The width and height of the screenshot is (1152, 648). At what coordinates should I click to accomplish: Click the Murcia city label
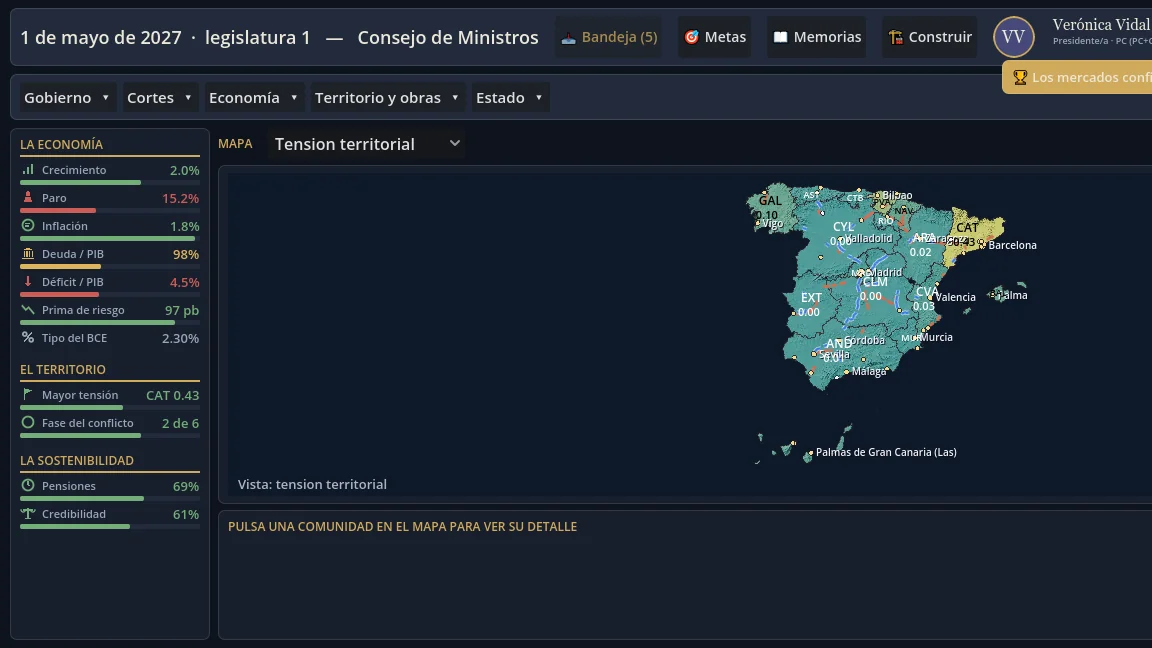pos(936,337)
